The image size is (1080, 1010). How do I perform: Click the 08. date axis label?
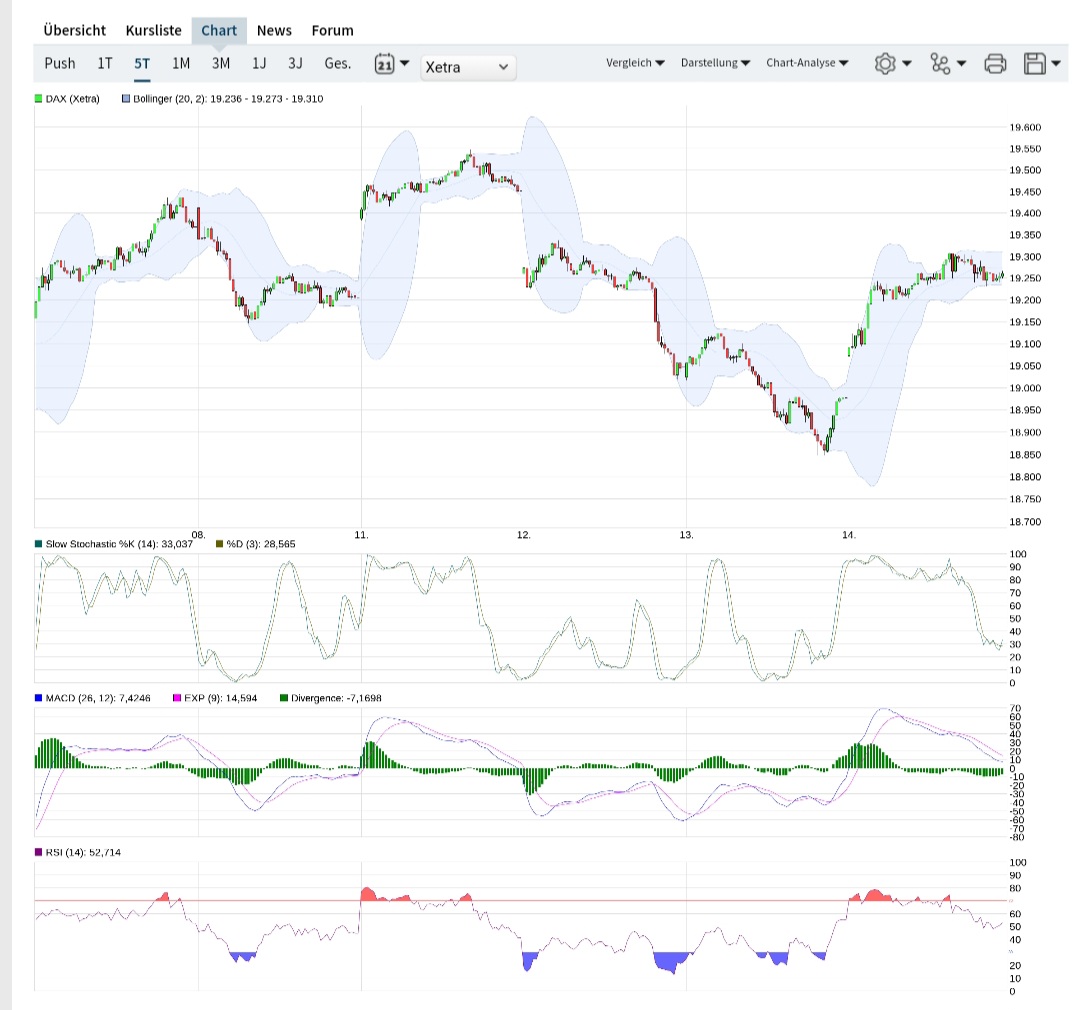[x=198, y=535]
